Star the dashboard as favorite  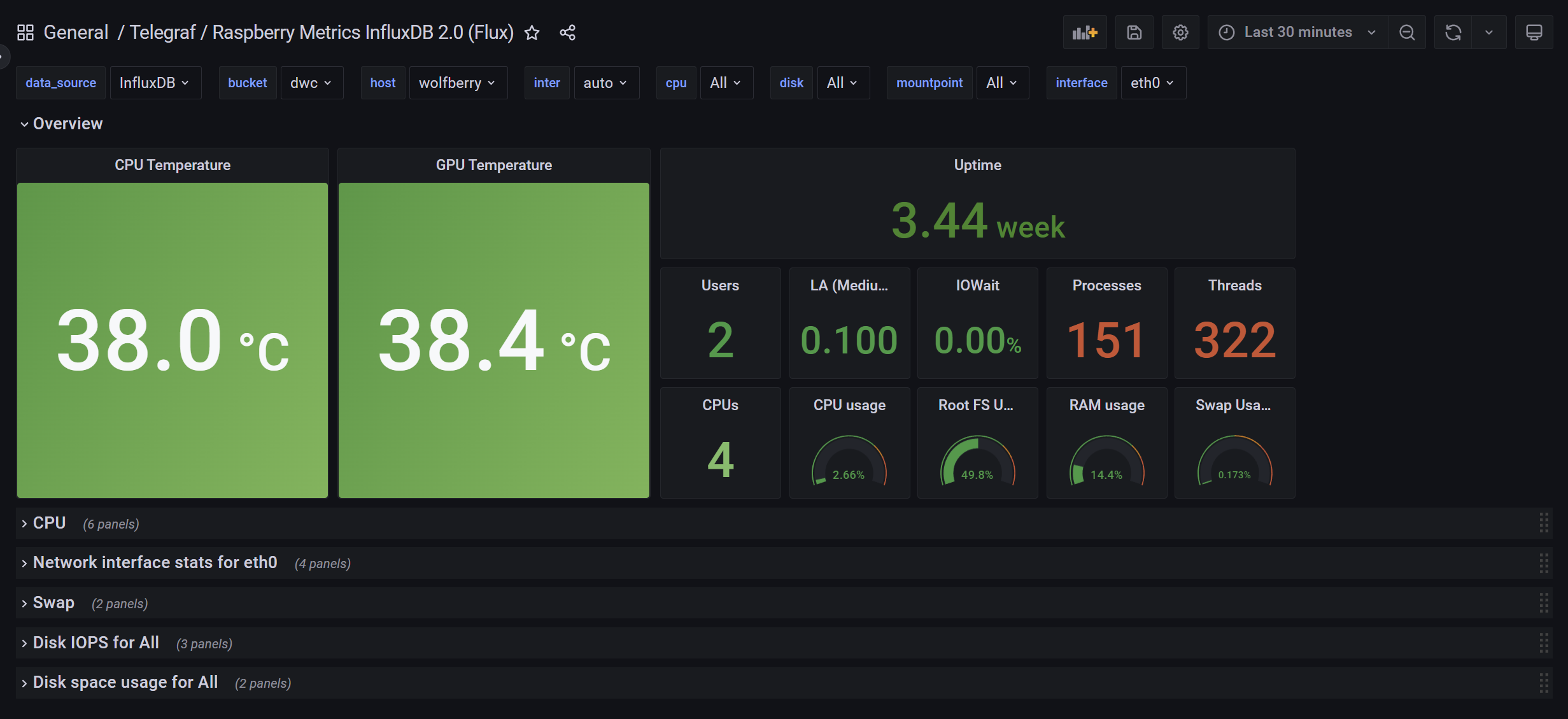(x=532, y=32)
